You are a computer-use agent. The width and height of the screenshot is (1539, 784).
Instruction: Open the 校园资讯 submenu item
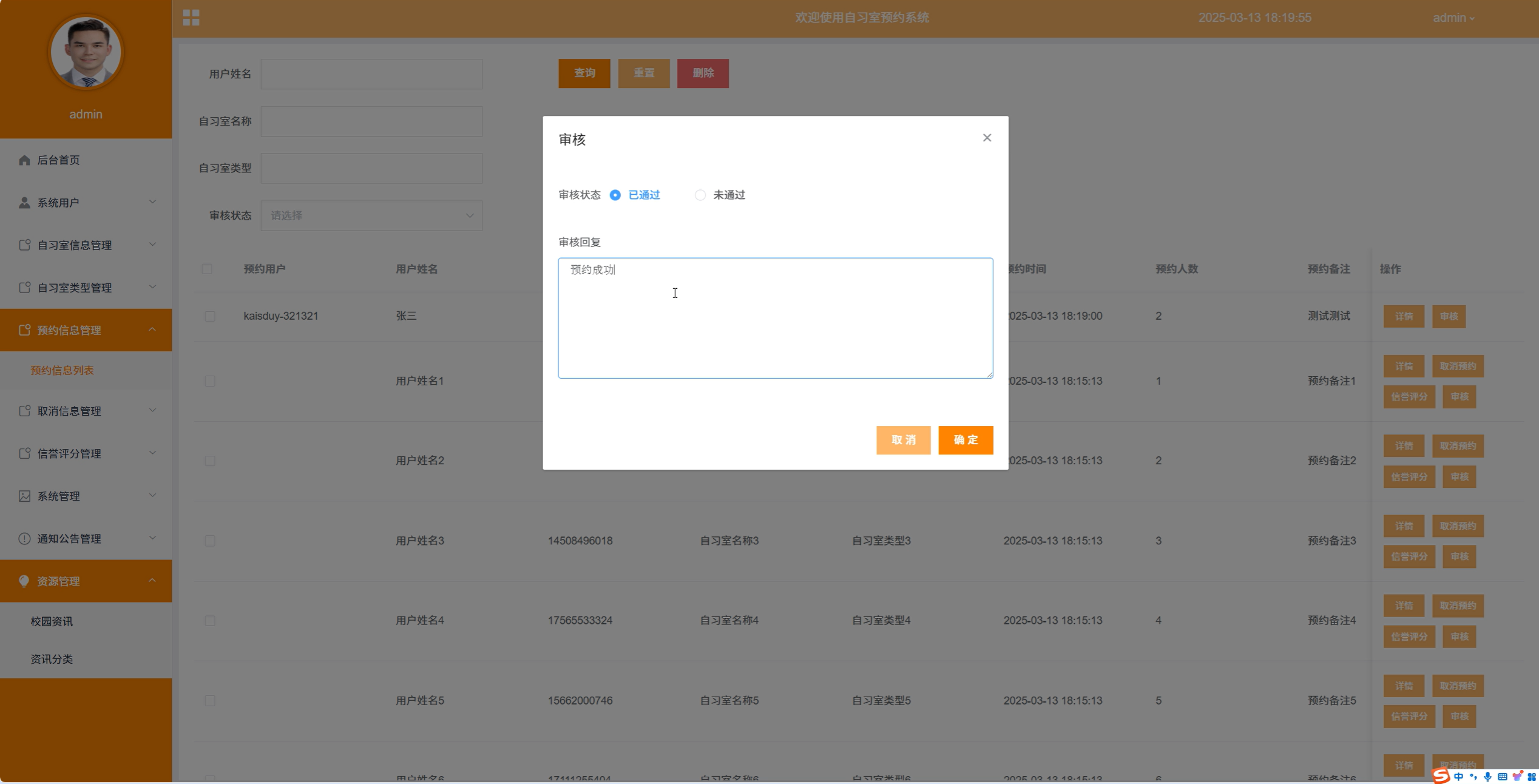coord(52,621)
